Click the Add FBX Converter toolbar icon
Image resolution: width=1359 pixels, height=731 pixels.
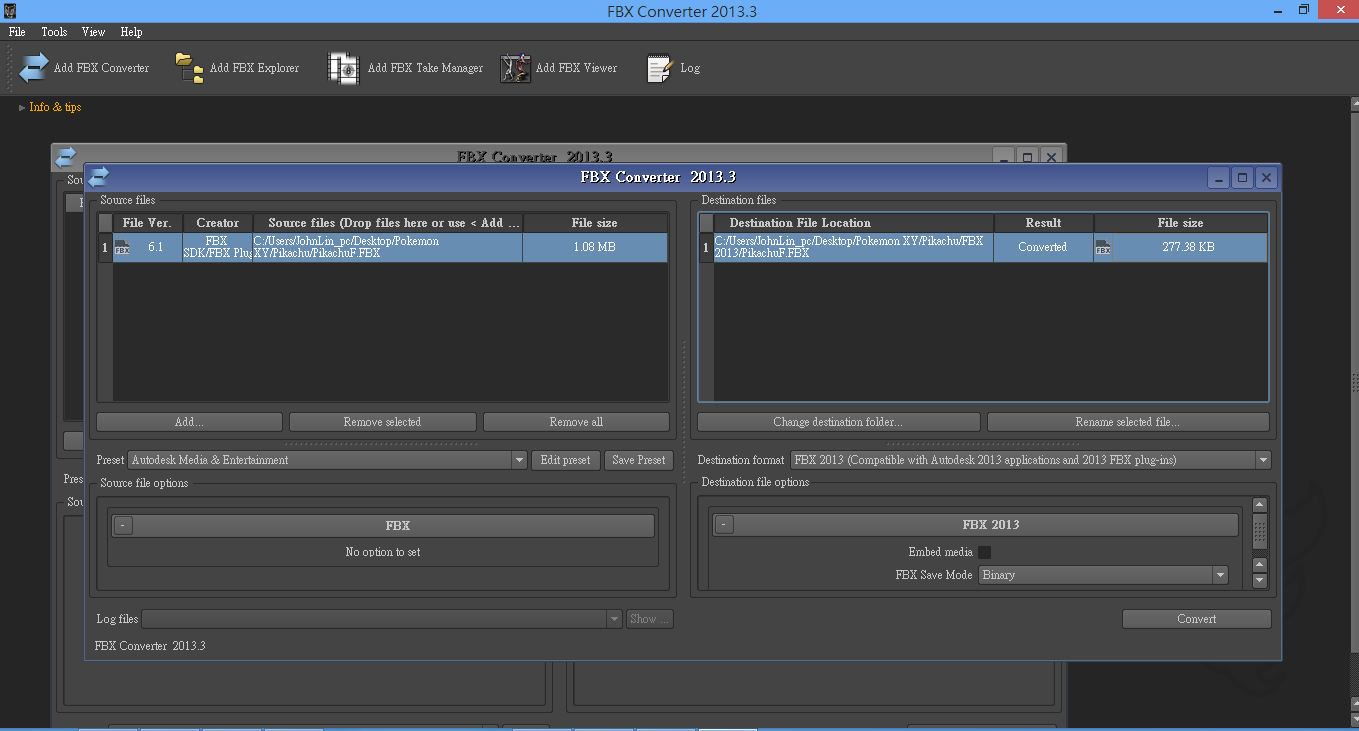coord(34,68)
